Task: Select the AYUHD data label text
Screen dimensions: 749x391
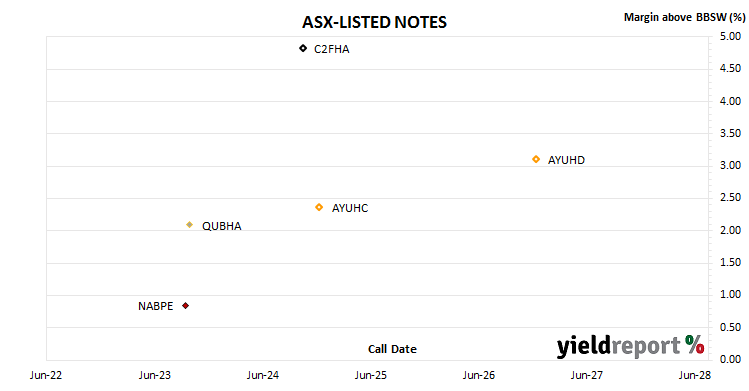Action: click(566, 160)
